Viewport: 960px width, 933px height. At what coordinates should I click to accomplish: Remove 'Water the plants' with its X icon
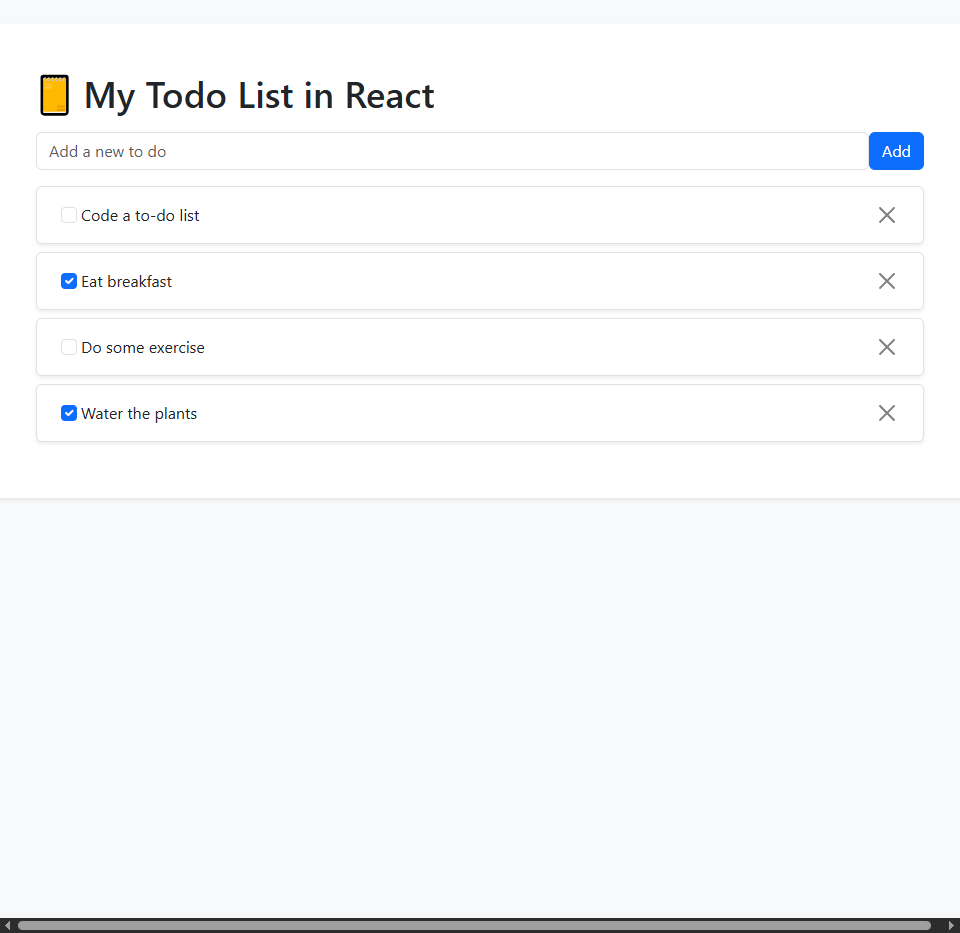886,413
